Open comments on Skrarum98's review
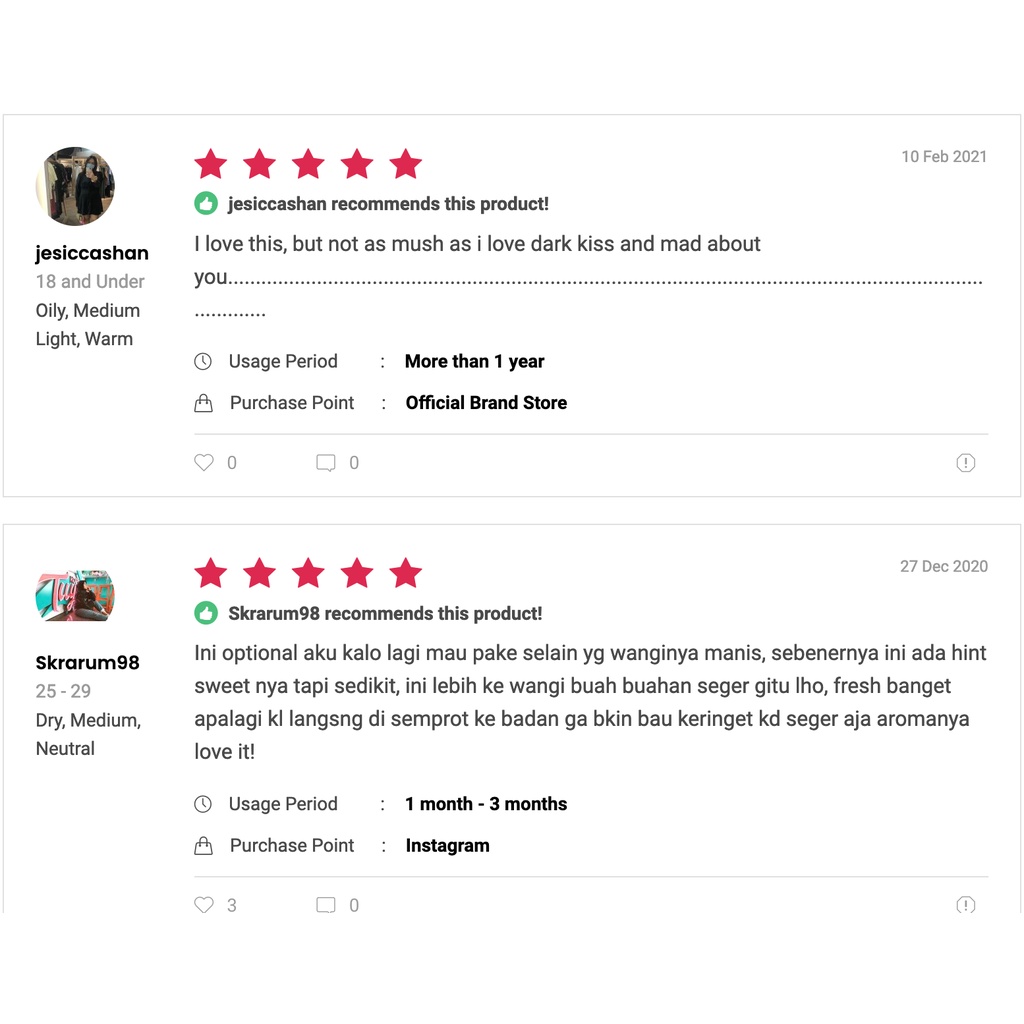The image size is (1024, 1024). (x=326, y=904)
